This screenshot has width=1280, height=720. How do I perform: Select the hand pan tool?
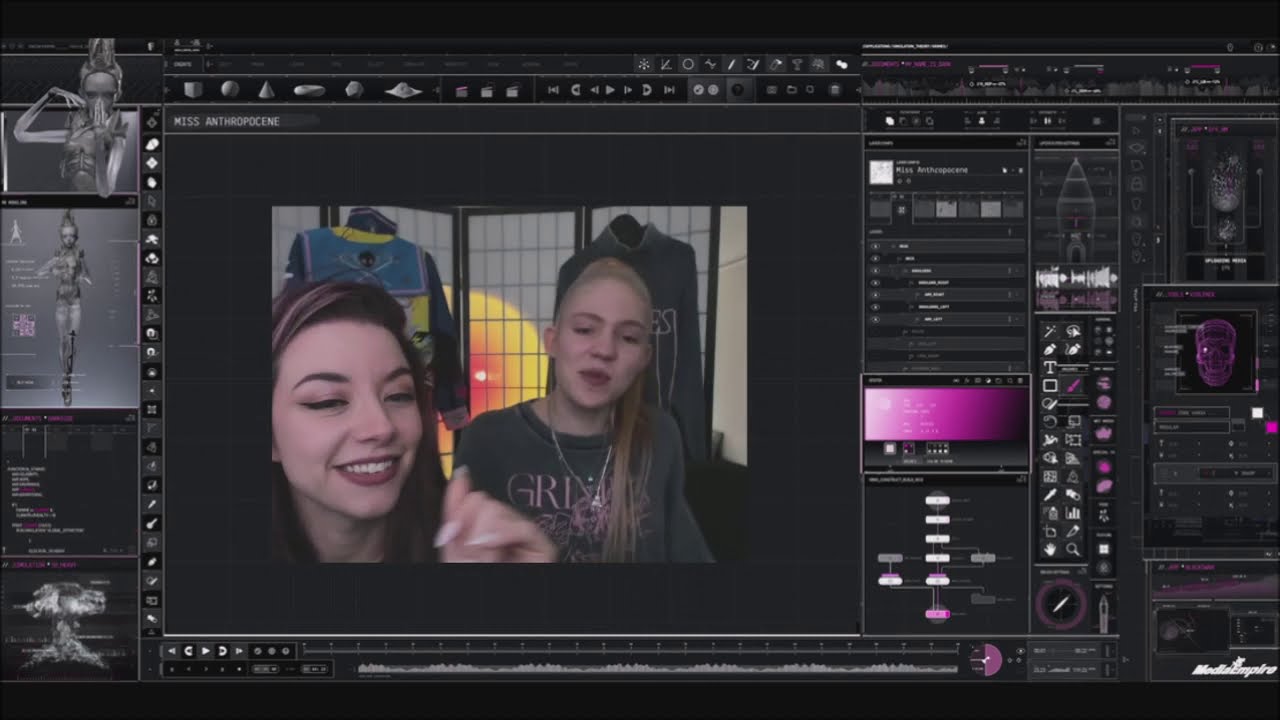1050,549
